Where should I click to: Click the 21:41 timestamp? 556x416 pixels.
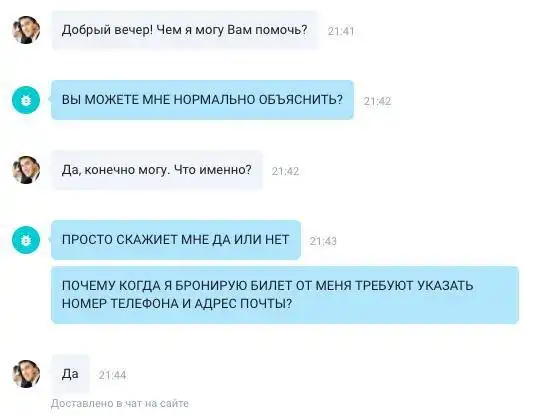[341, 32]
